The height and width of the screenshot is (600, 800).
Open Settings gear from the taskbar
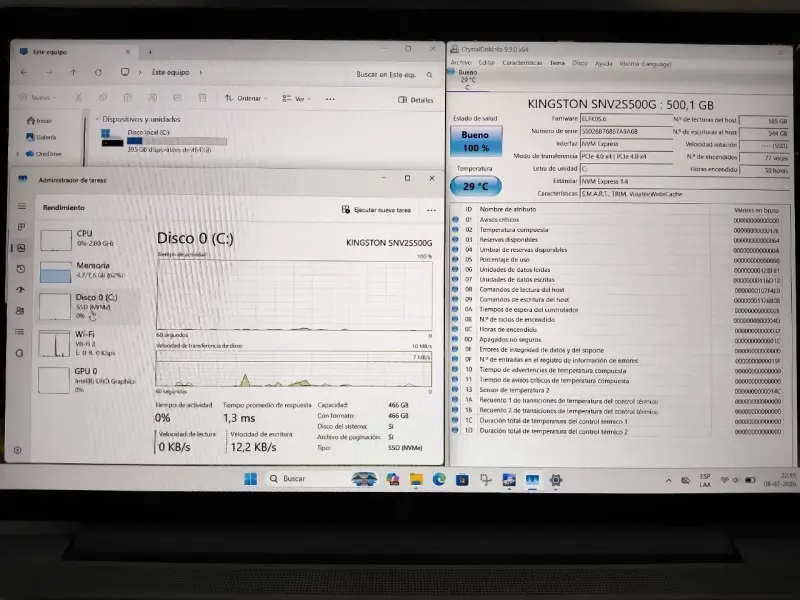click(x=556, y=480)
